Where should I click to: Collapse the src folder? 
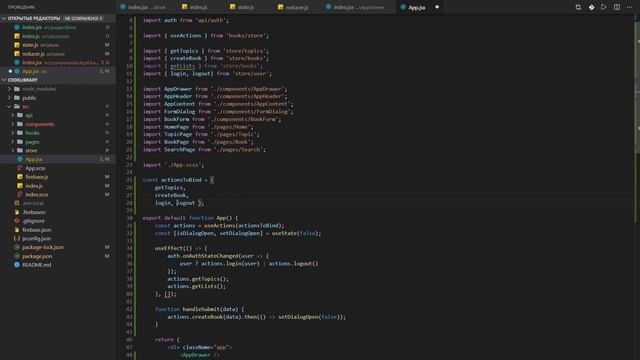[9, 107]
